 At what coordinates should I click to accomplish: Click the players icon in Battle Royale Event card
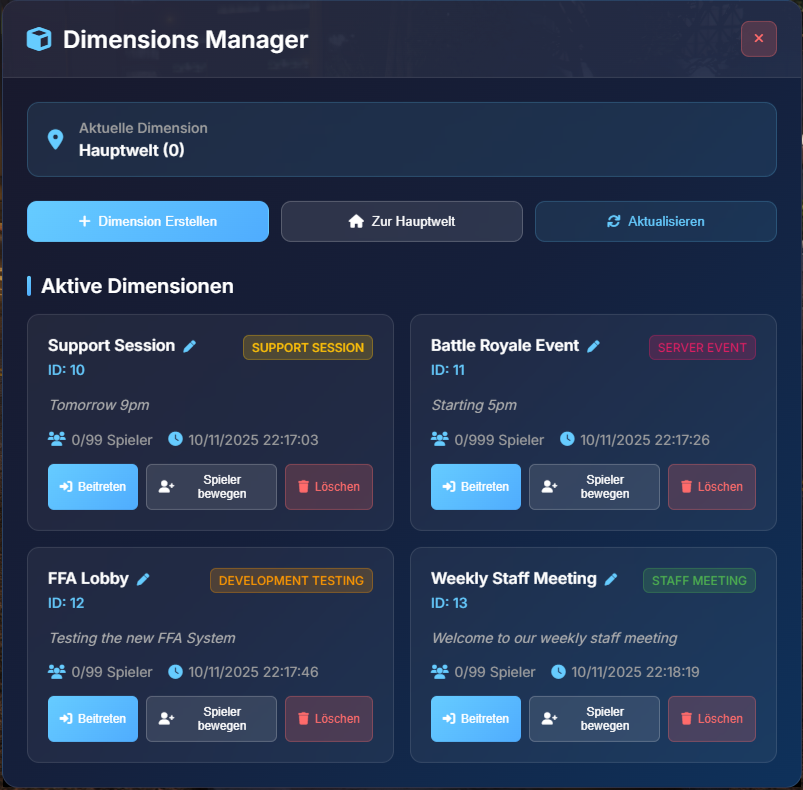coord(440,439)
